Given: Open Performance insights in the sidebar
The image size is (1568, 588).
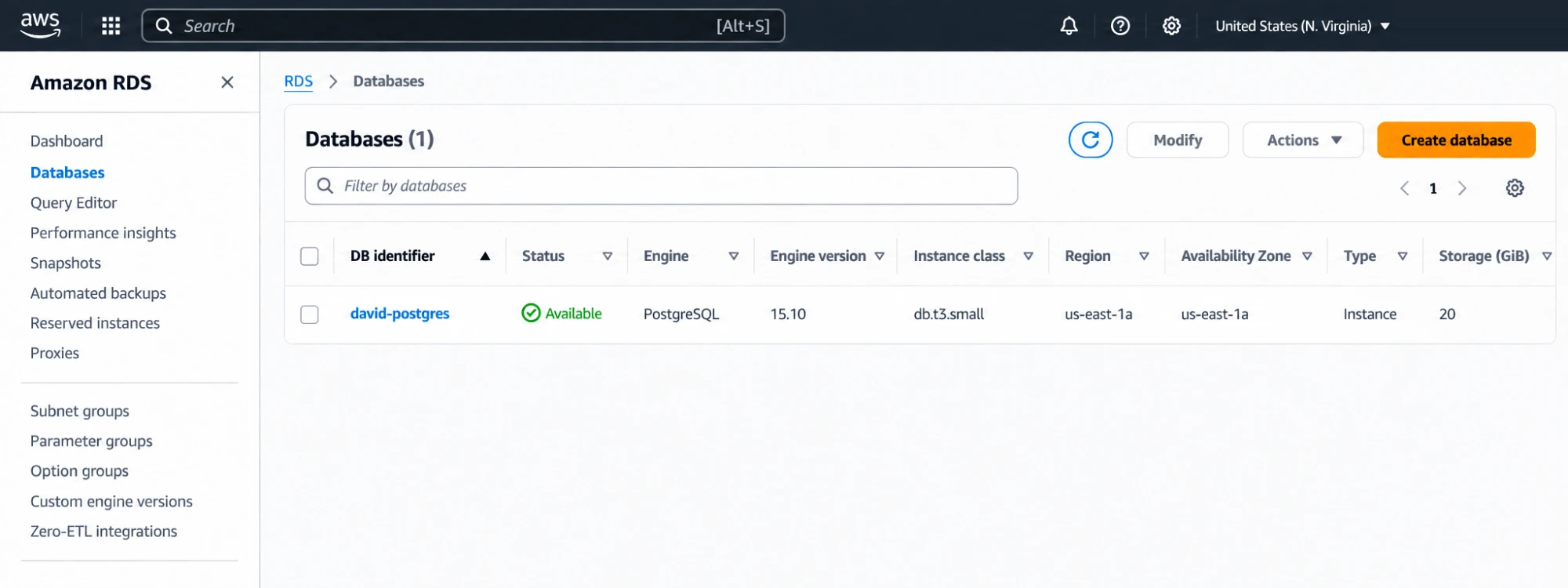Looking at the screenshot, I should click(103, 233).
